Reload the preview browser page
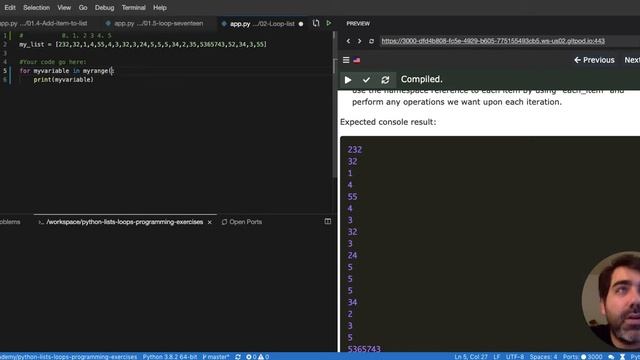The width and height of the screenshot is (640, 360). pos(371,41)
